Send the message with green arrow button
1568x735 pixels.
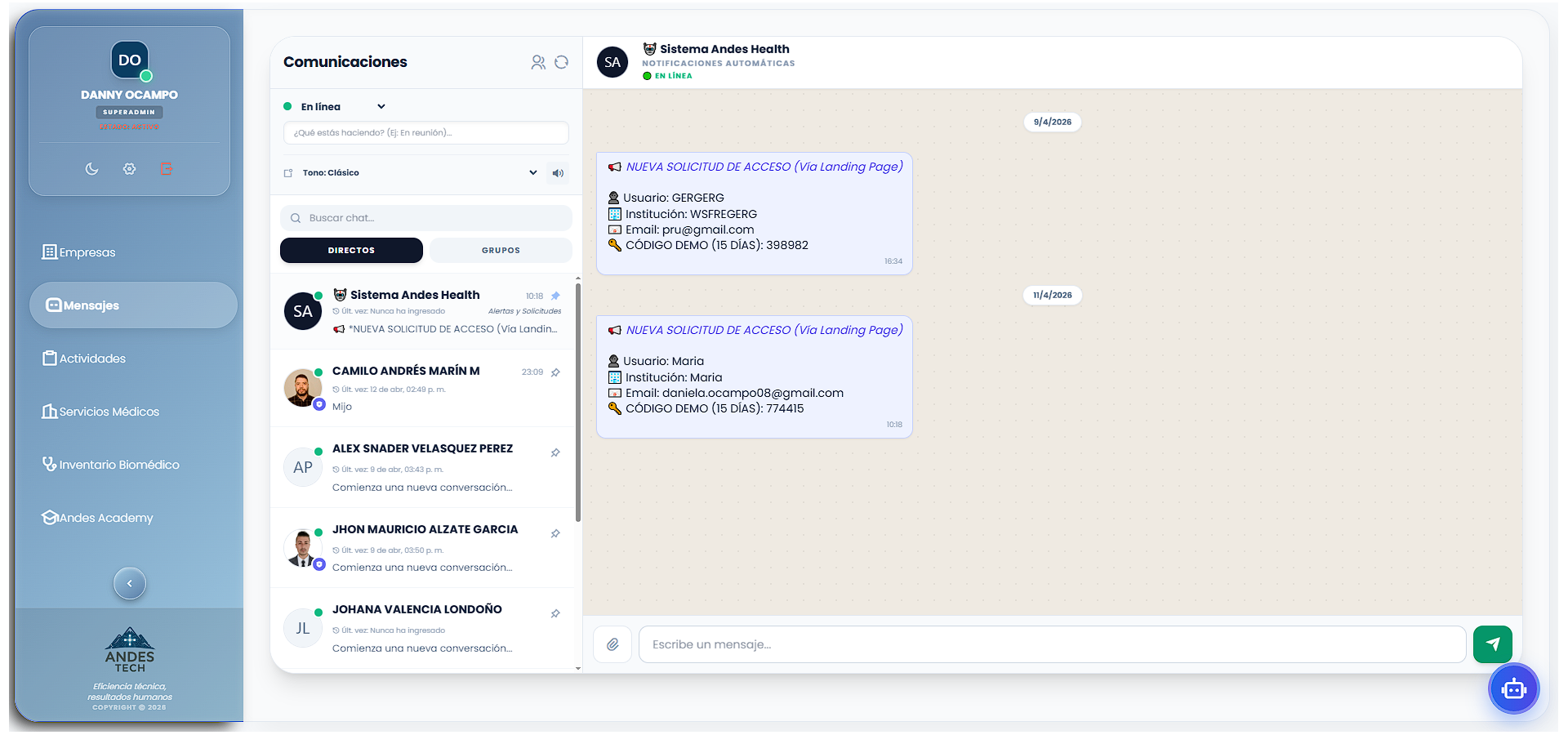tap(1493, 644)
